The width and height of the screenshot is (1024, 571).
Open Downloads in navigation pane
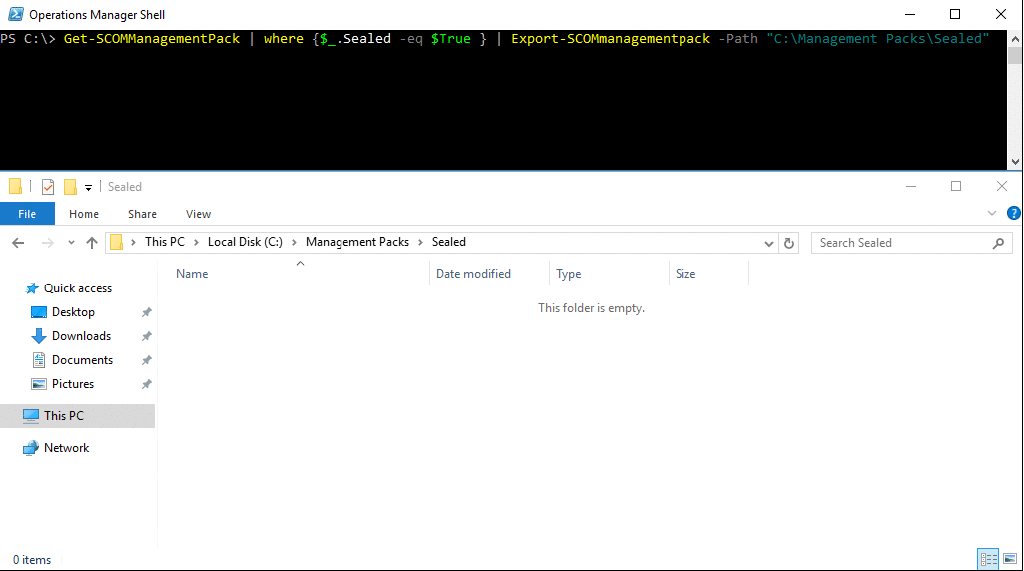click(x=82, y=336)
